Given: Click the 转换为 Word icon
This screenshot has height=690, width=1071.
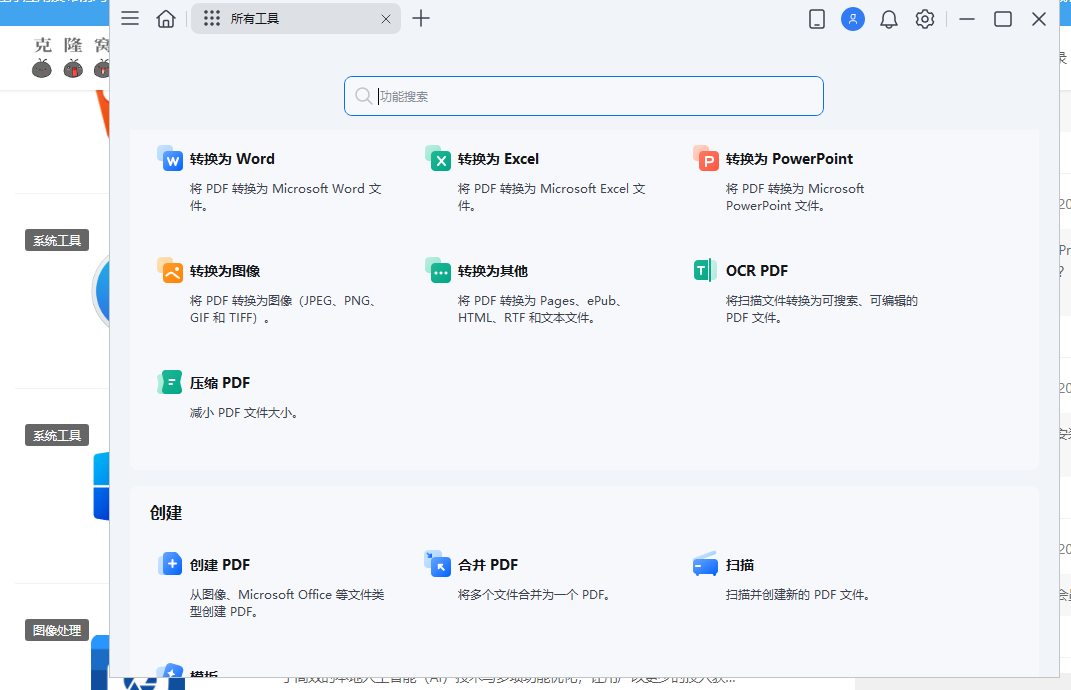Looking at the screenshot, I should click(170, 158).
